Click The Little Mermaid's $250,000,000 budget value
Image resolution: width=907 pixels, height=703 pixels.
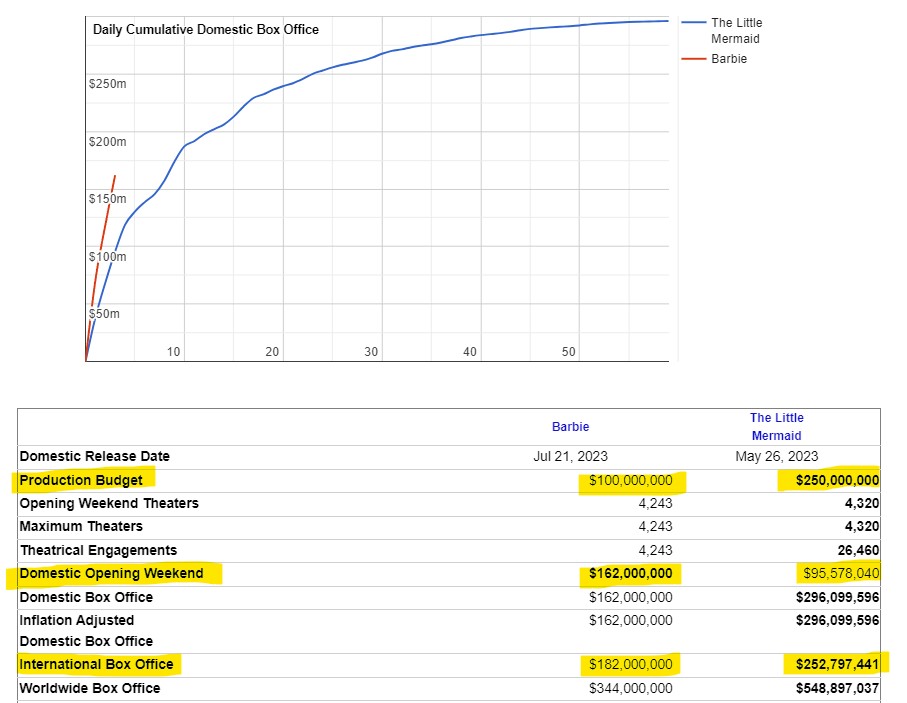tap(837, 481)
